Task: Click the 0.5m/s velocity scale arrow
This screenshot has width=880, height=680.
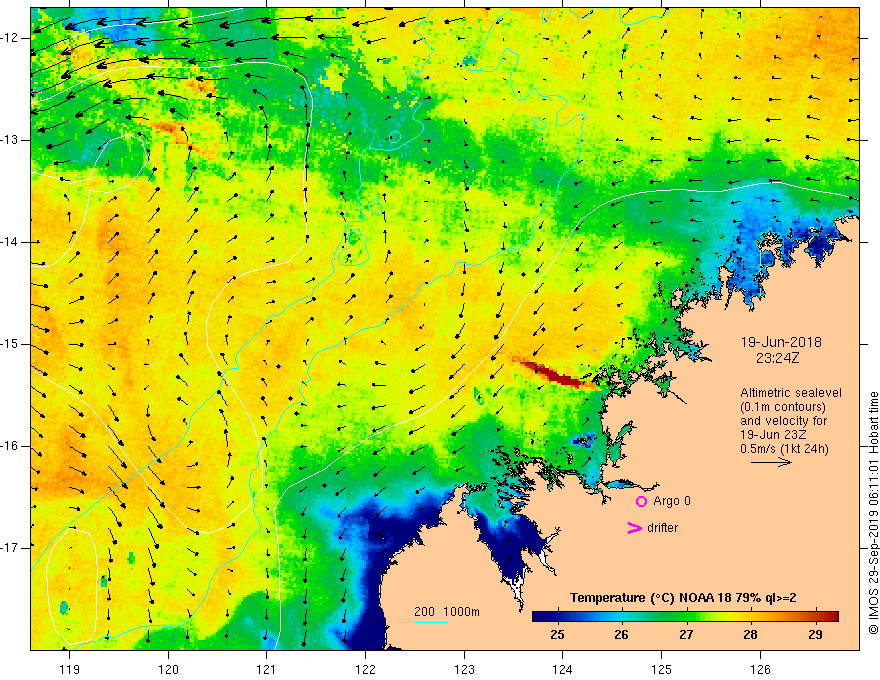Action: click(x=771, y=462)
